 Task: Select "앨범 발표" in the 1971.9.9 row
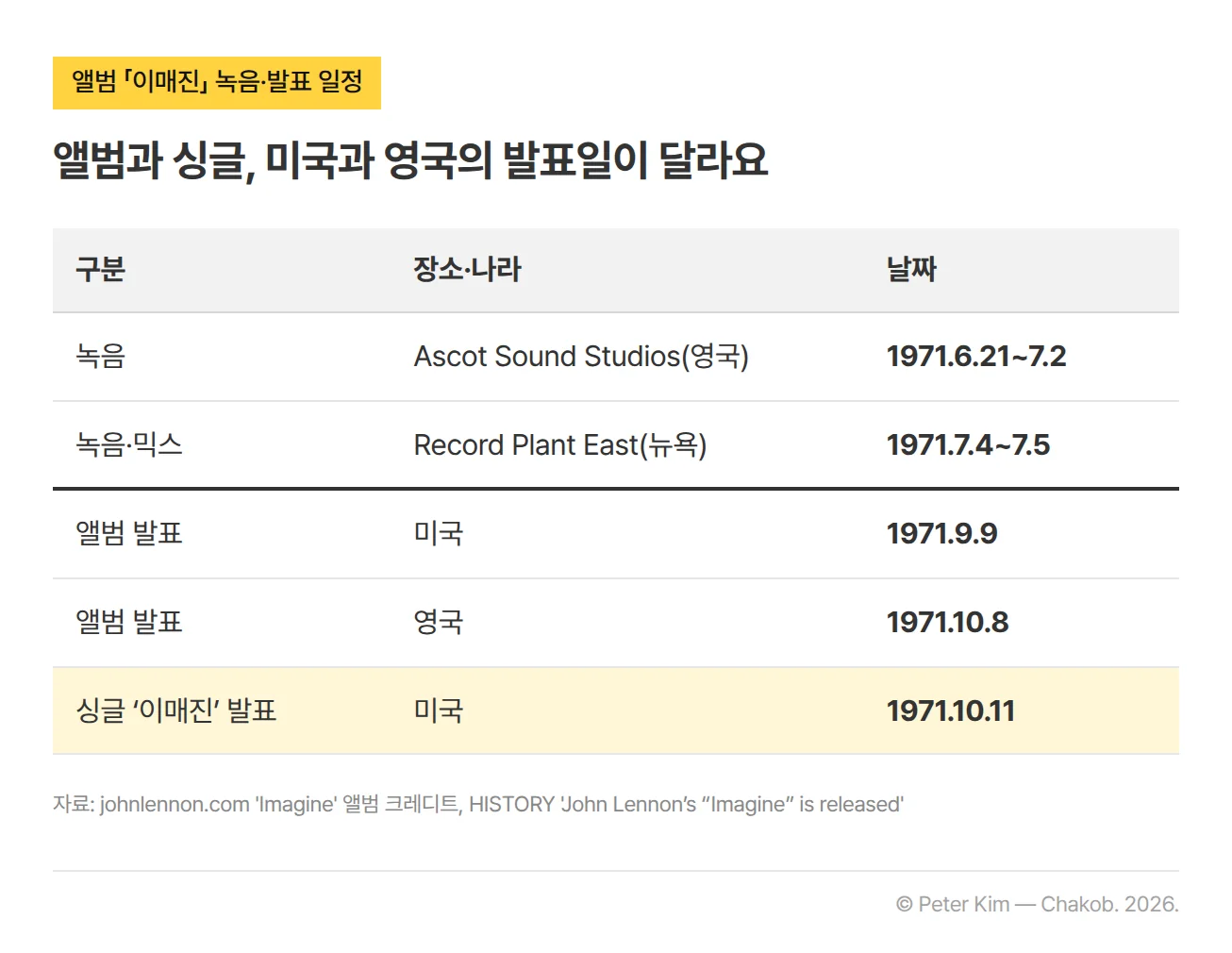point(129,534)
